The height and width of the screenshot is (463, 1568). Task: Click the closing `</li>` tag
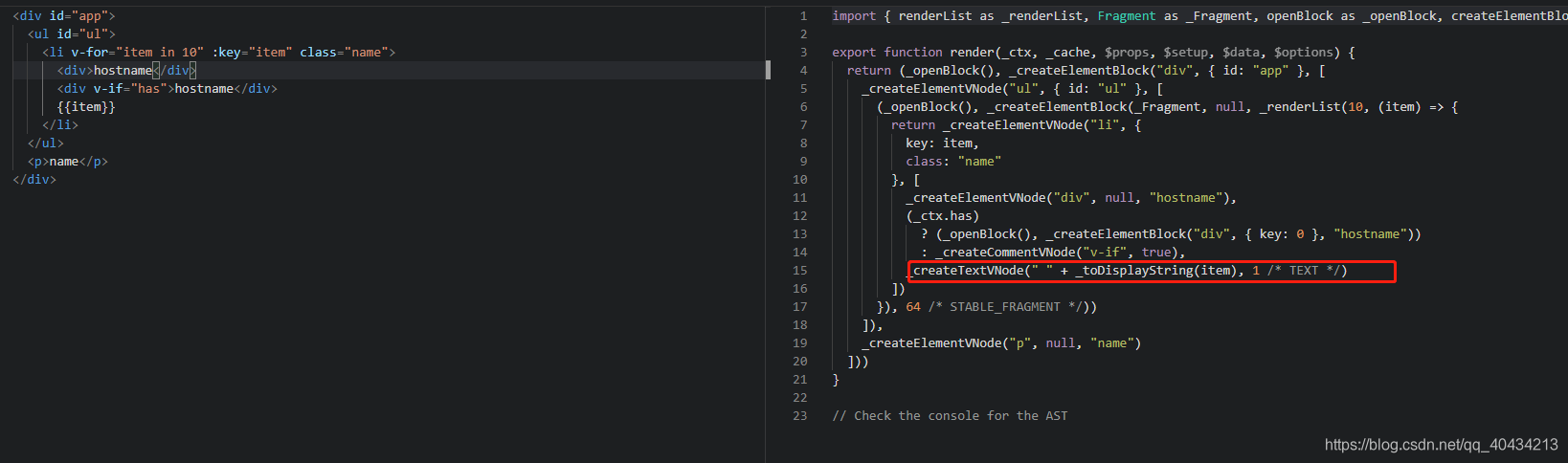click(60, 124)
